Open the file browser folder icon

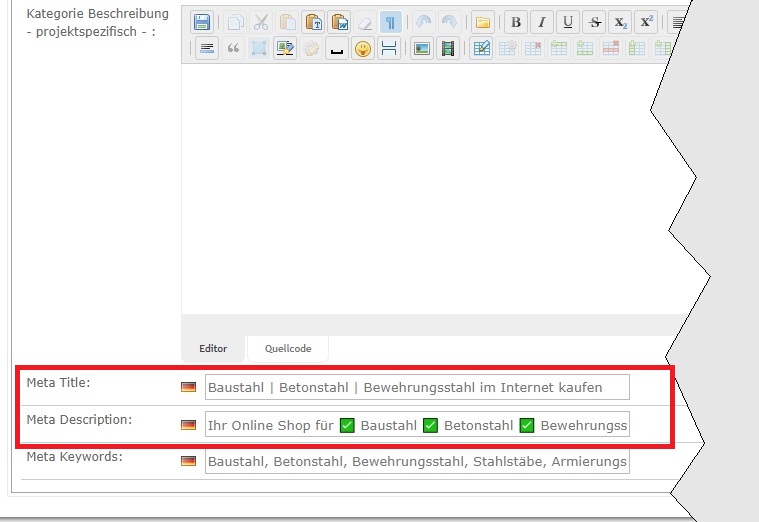[x=482, y=22]
